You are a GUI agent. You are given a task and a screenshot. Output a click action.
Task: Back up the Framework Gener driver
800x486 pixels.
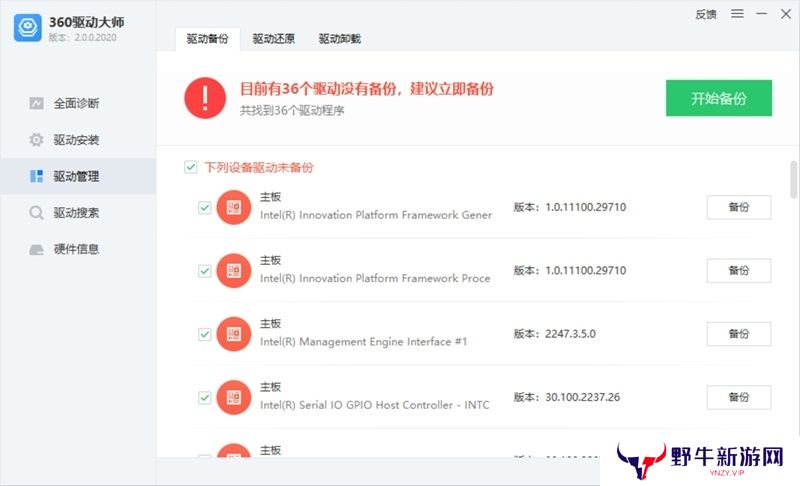[739, 207]
